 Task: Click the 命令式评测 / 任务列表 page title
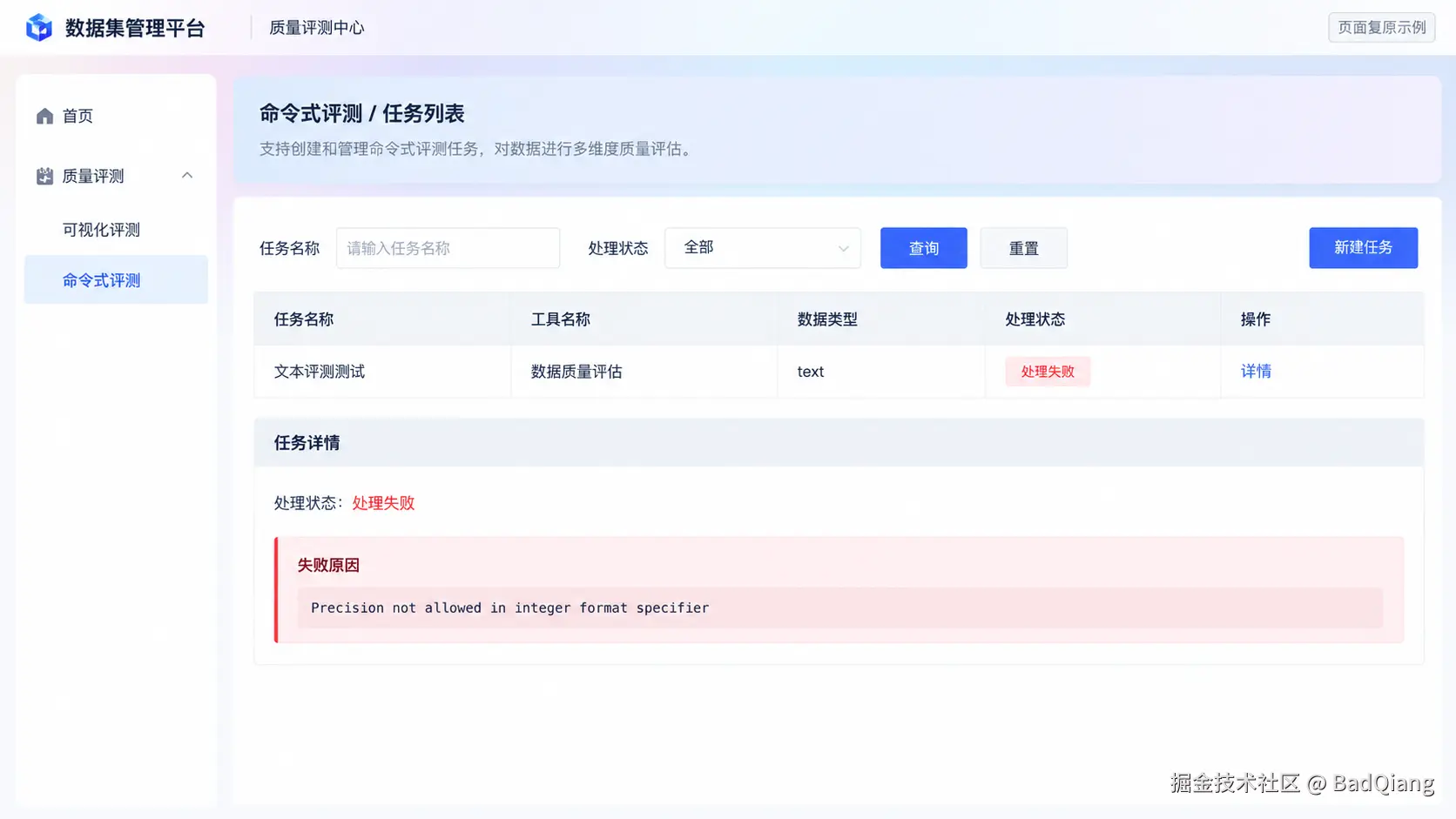click(362, 113)
